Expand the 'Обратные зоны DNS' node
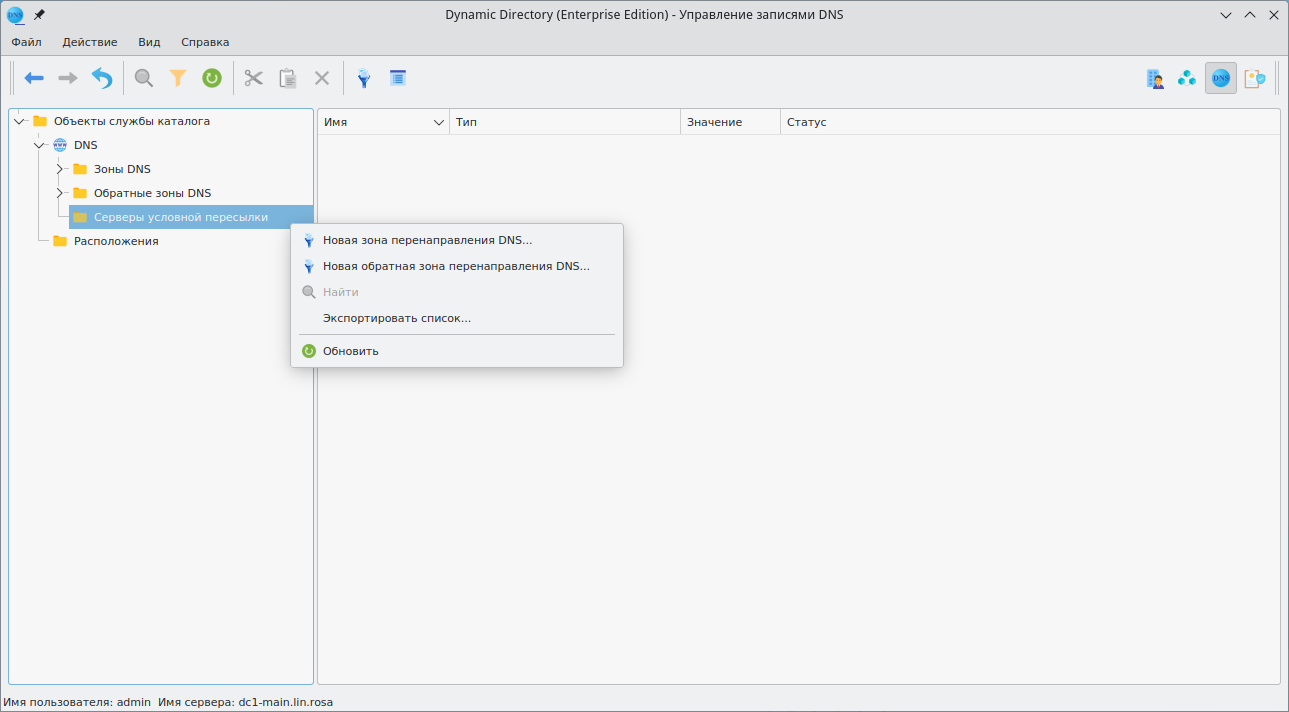The height and width of the screenshot is (712, 1289). (60, 193)
